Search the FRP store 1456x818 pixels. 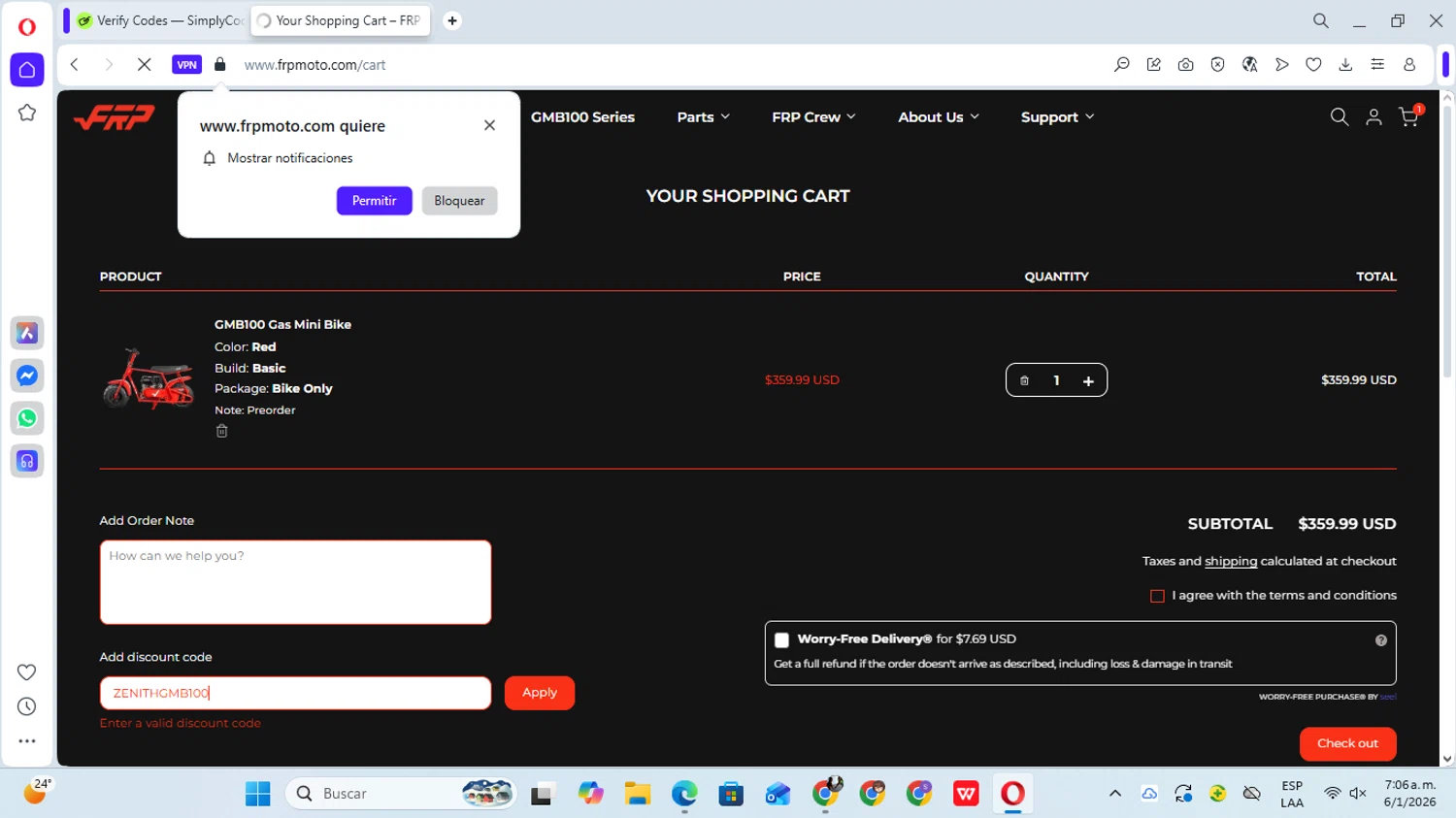(x=1340, y=117)
